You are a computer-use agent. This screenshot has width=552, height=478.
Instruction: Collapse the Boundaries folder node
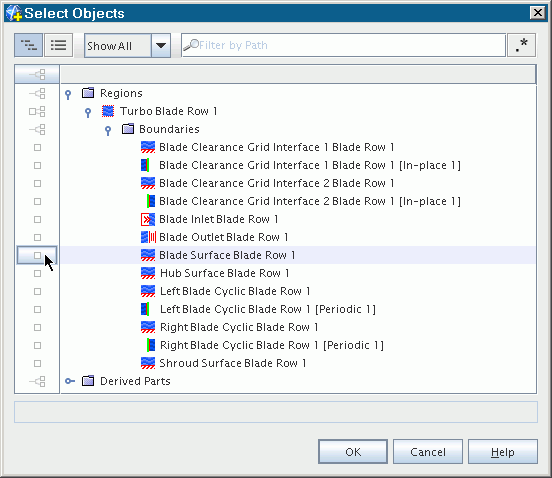point(108,131)
